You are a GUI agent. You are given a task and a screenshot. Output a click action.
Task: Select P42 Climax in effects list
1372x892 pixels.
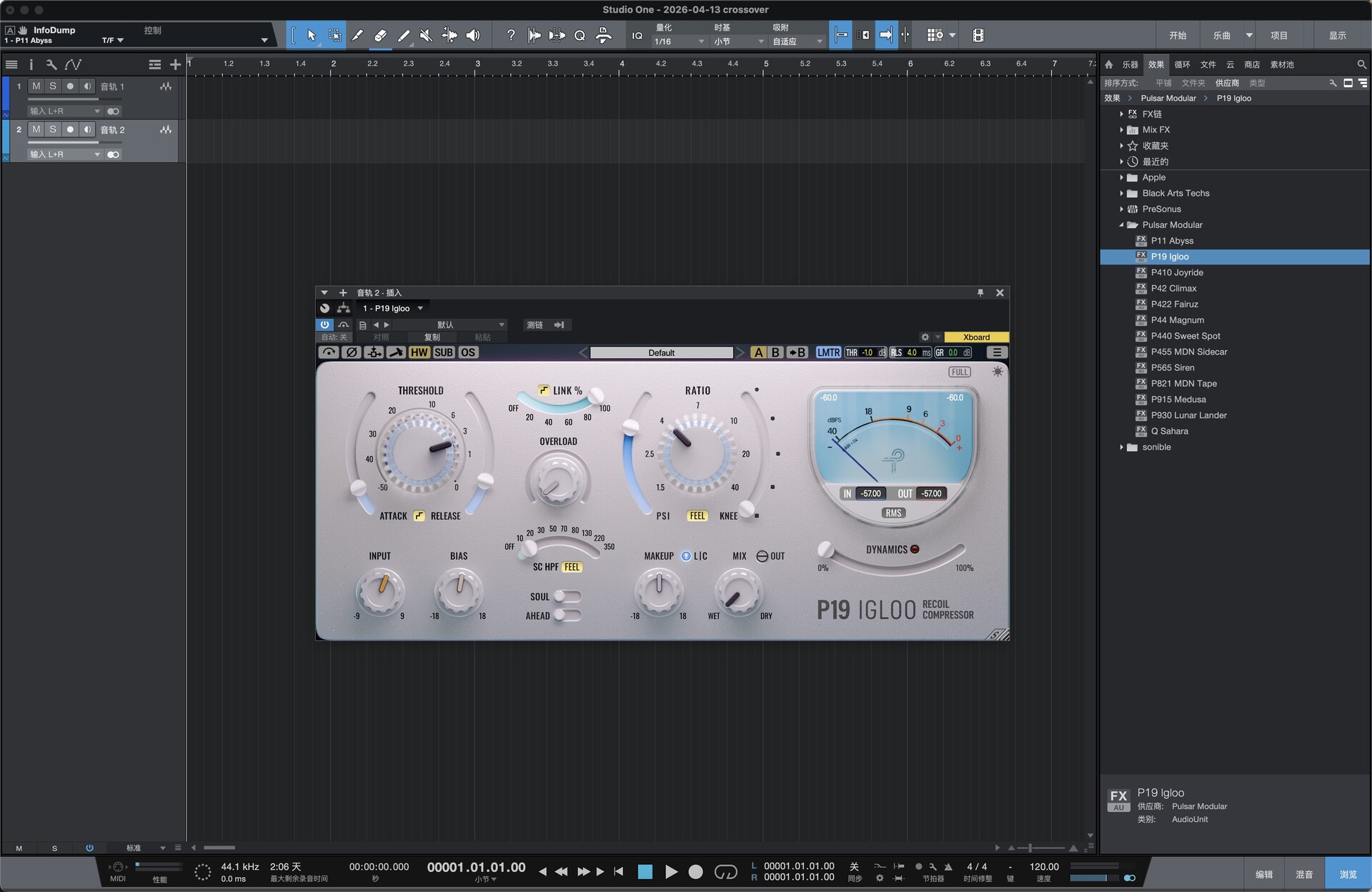(1173, 288)
